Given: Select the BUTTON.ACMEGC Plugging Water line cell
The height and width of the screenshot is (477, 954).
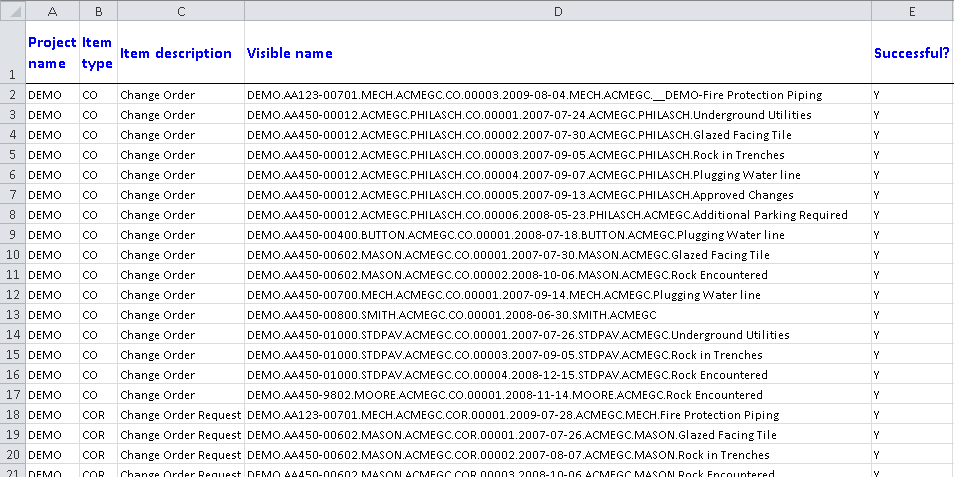Looking at the screenshot, I should coord(515,235).
